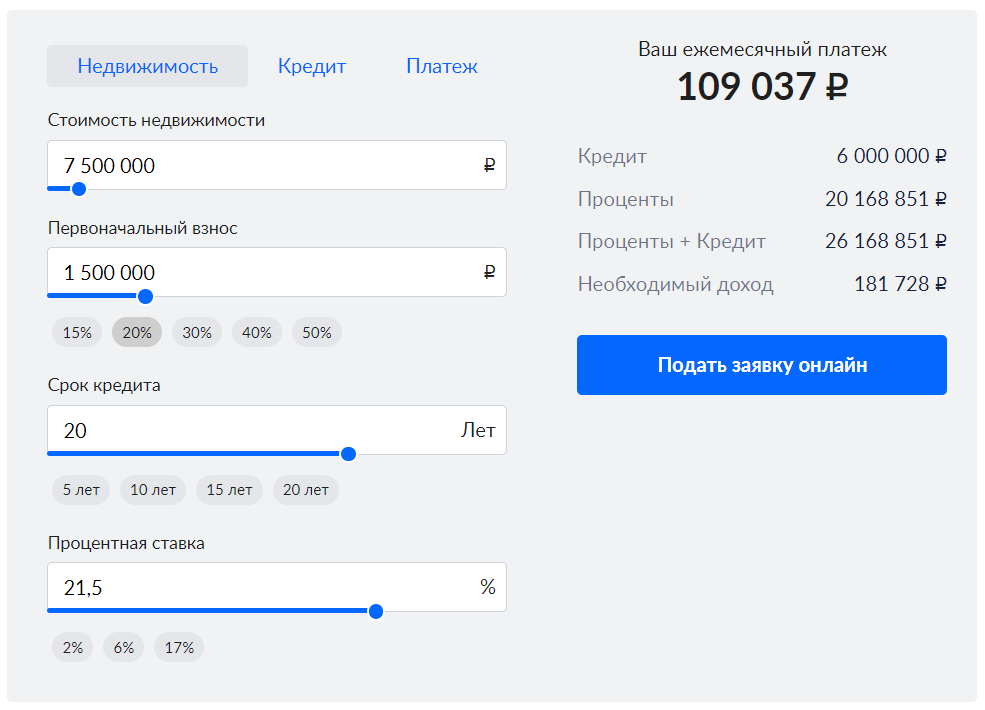Open the Кредит tab
Viewport: 985px width, 710px height.
tap(312, 67)
